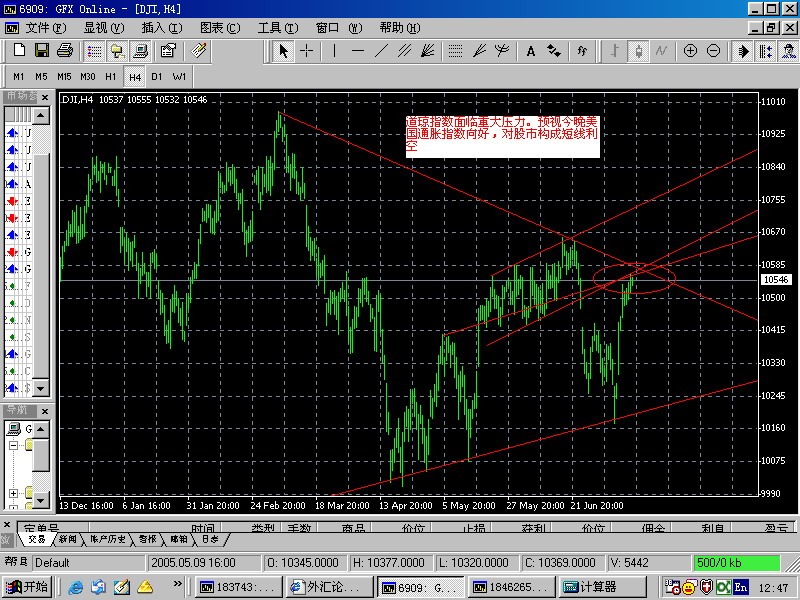Select the M1 timeframe
The height and width of the screenshot is (600, 800).
click(x=19, y=77)
